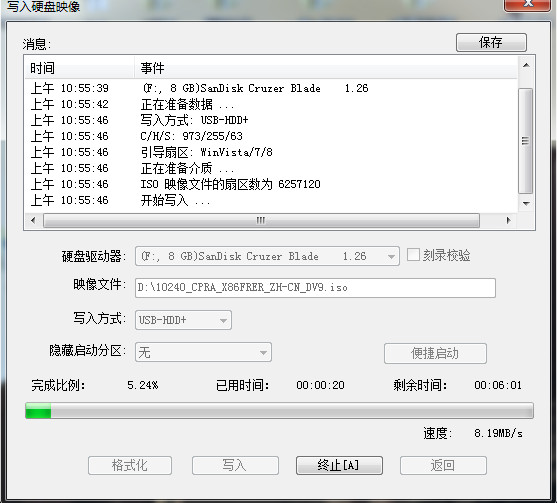Click the scroll right arrow in message list
This screenshot has height=503, width=557.
click(508, 220)
